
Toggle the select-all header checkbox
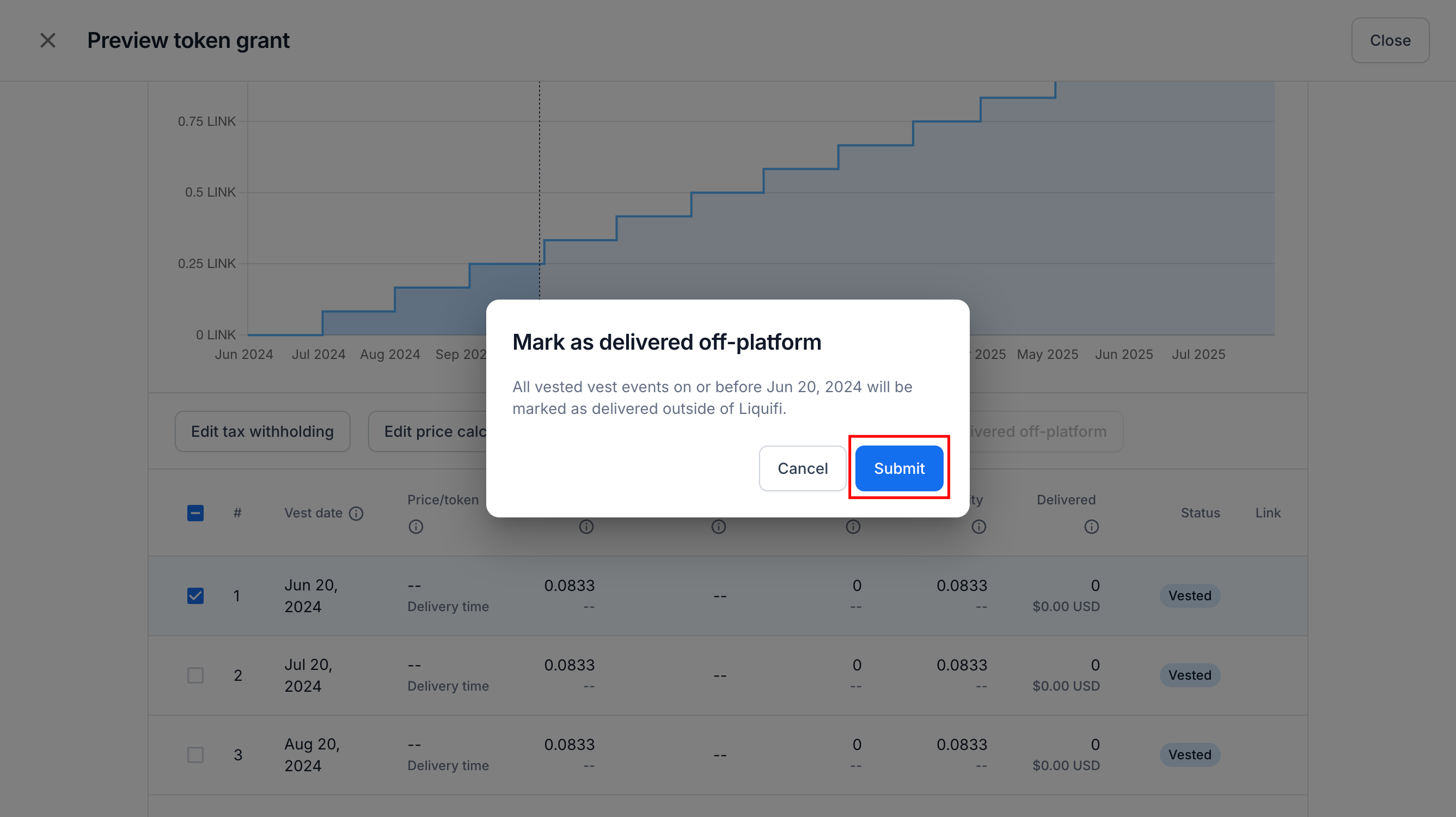pos(195,513)
